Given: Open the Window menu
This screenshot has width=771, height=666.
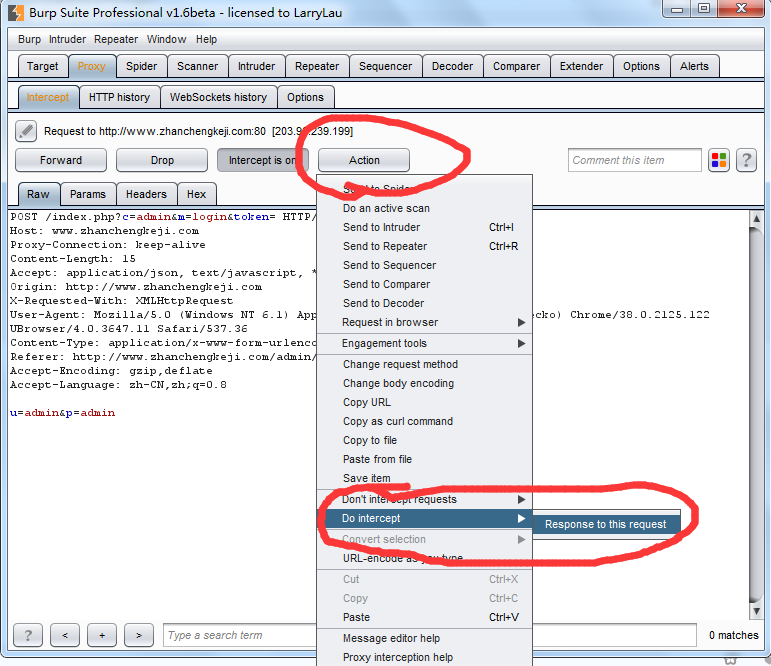Looking at the screenshot, I should pyautogui.click(x=166, y=39).
